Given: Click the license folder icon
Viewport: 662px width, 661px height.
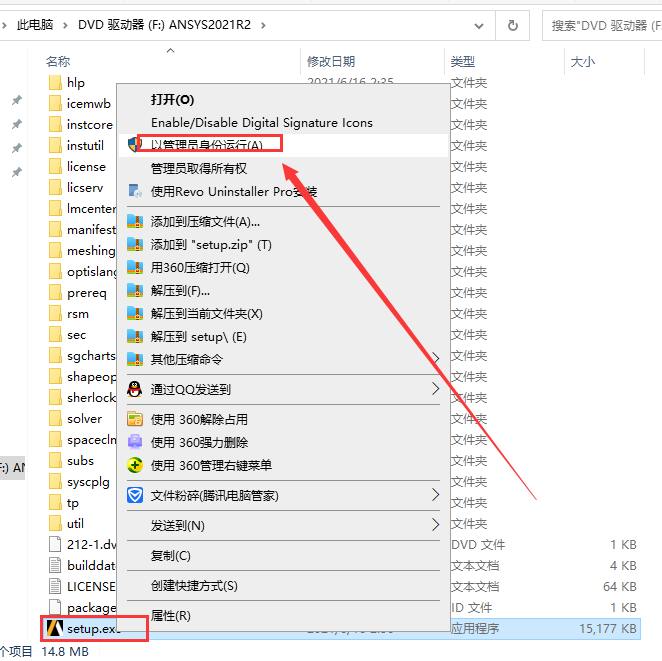Looking at the screenshot, I should 55,166.
